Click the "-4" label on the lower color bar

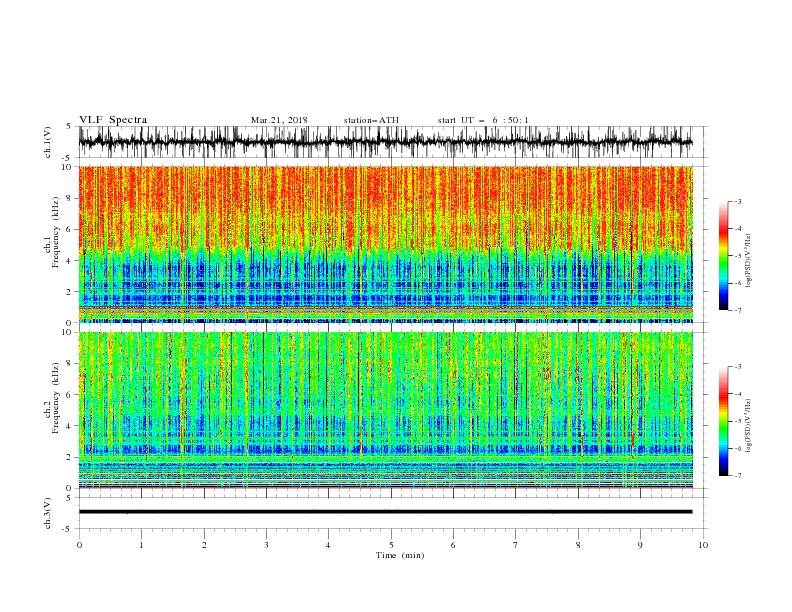pos(738,394)
